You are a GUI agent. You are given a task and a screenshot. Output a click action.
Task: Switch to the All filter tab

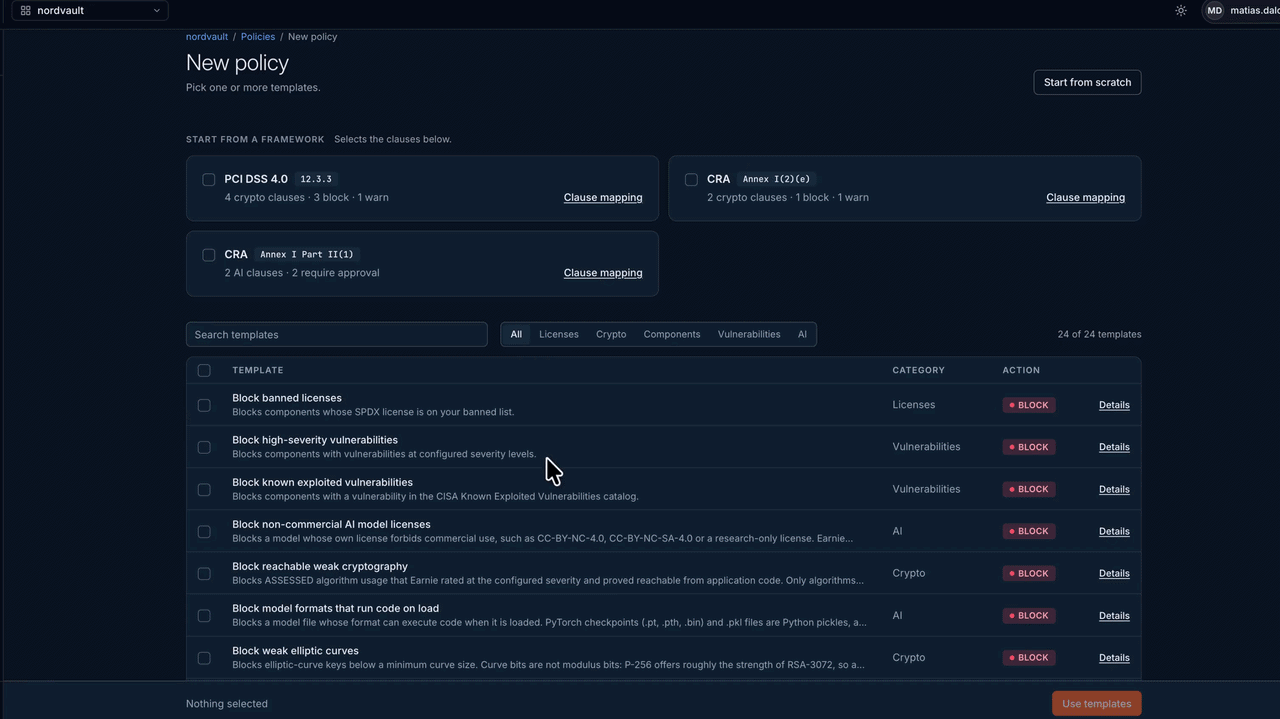click(x=516, y=334)
